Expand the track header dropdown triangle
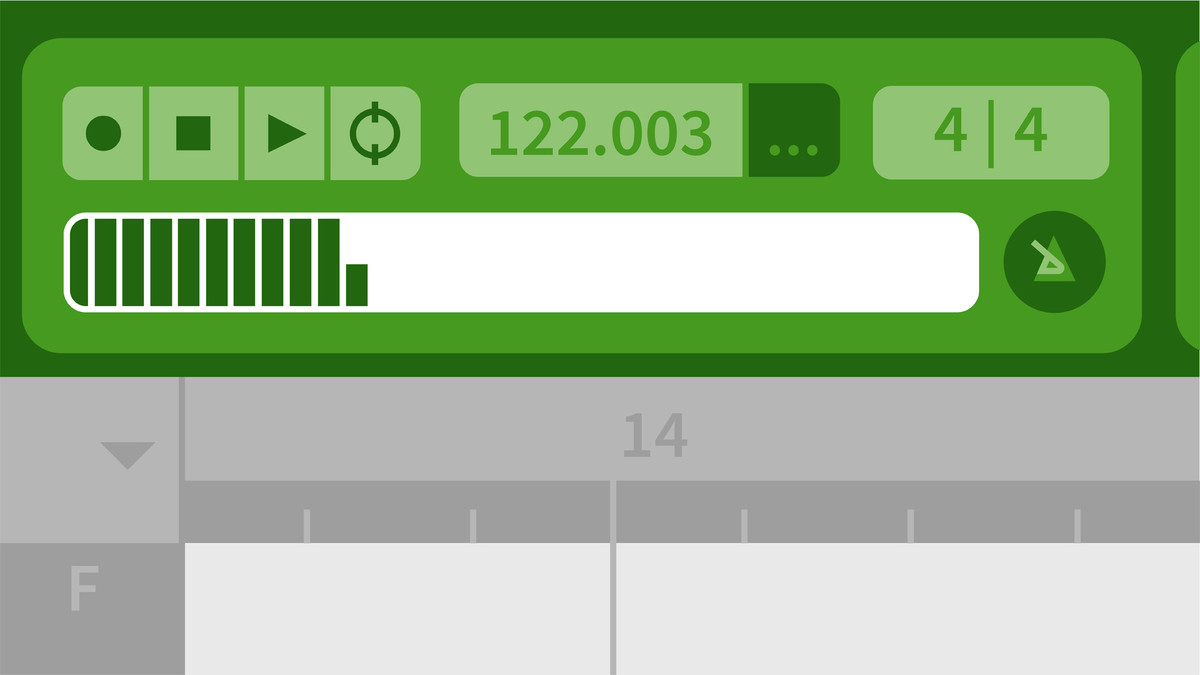This screenshot has height=675, width=1200. pos(127,456)
